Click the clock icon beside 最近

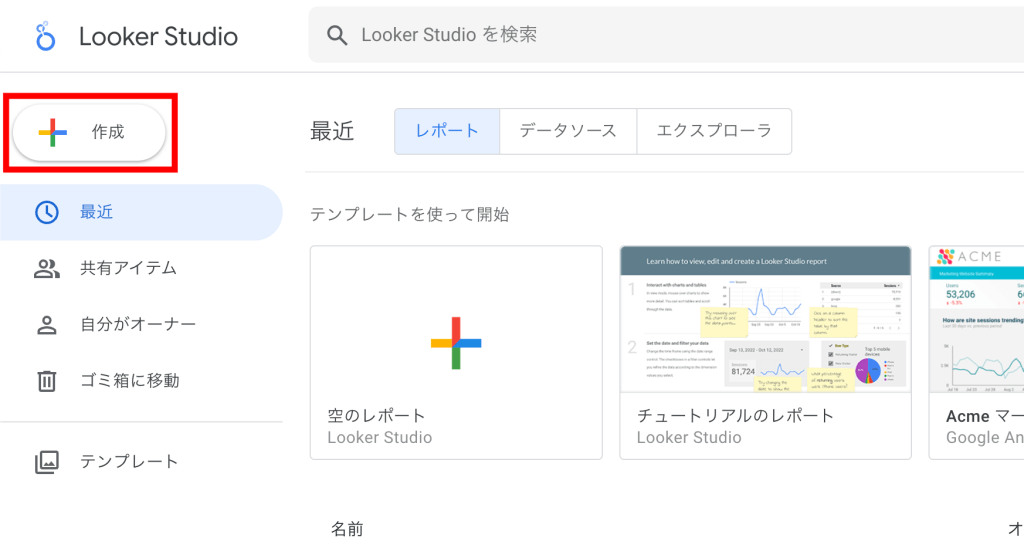pos(47,212)
